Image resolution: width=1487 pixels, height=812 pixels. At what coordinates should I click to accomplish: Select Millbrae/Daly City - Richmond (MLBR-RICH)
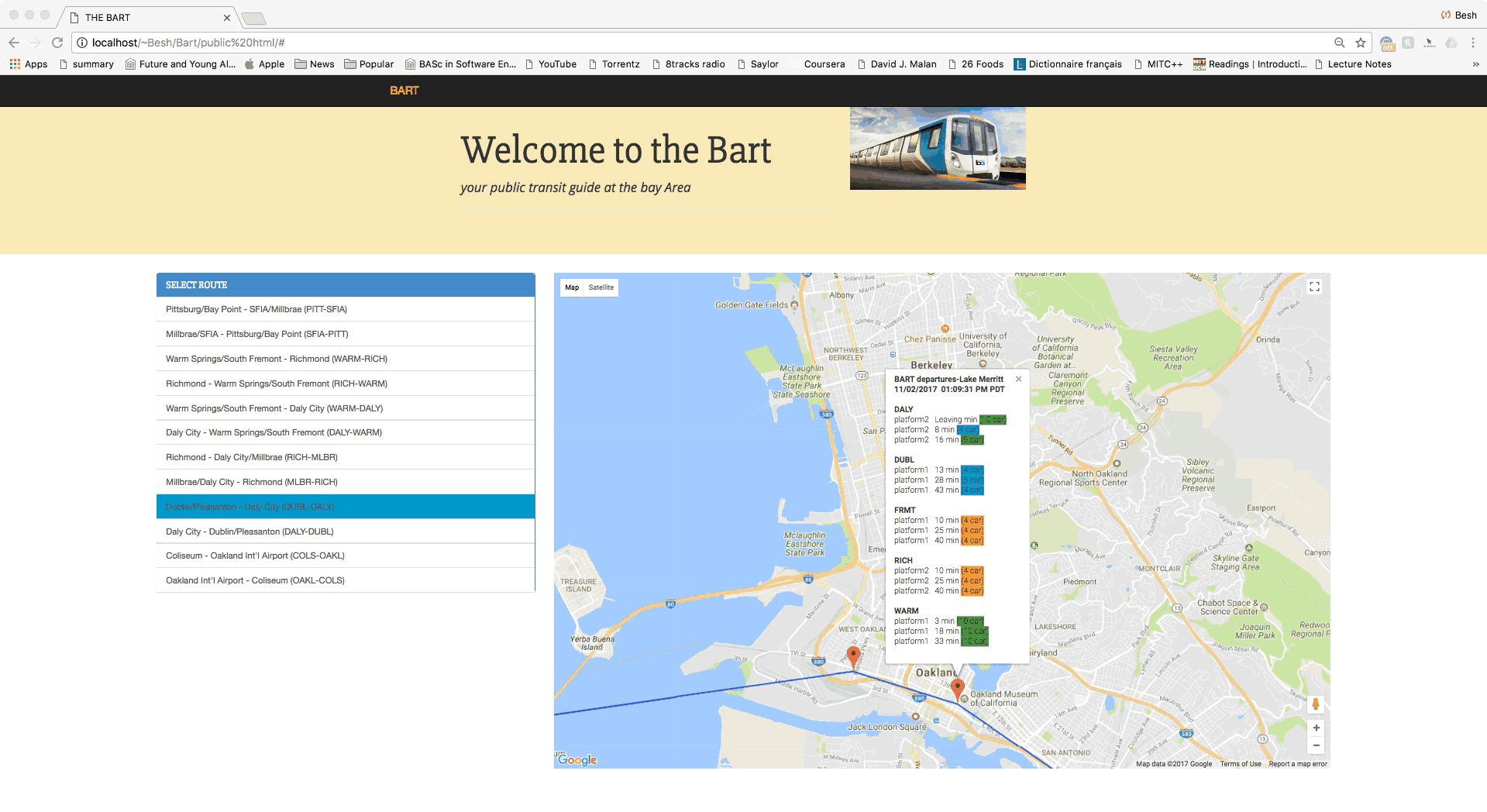tap(346, 482)
